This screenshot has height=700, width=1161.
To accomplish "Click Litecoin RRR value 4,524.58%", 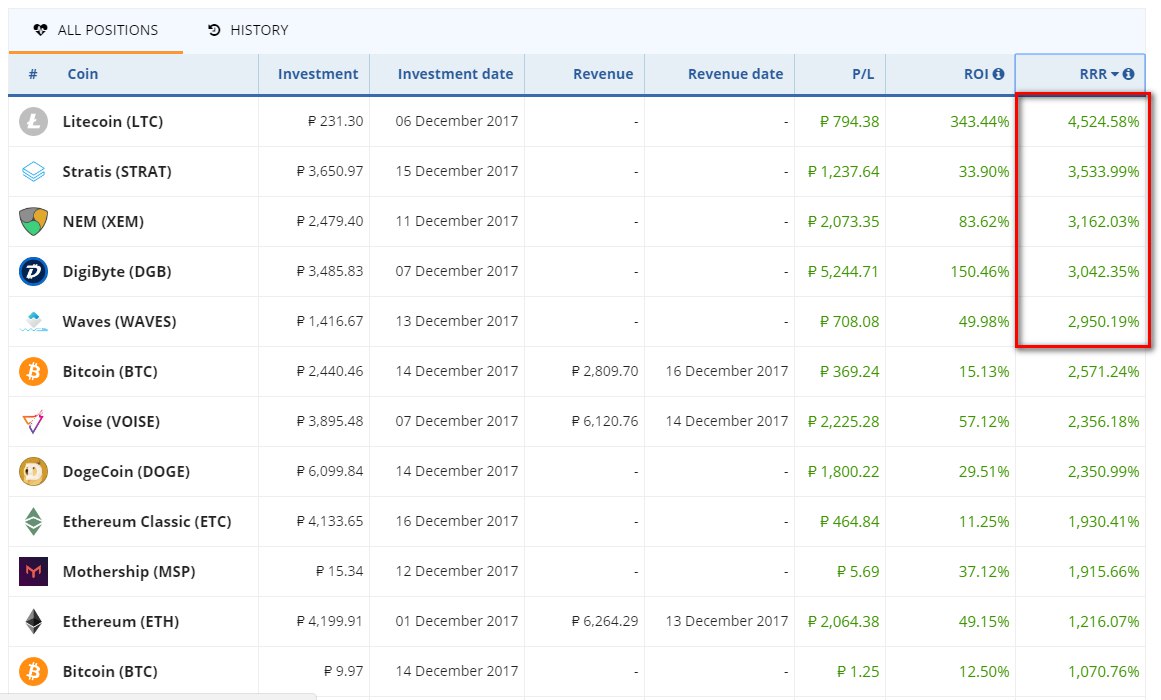I will (1103, 121).
